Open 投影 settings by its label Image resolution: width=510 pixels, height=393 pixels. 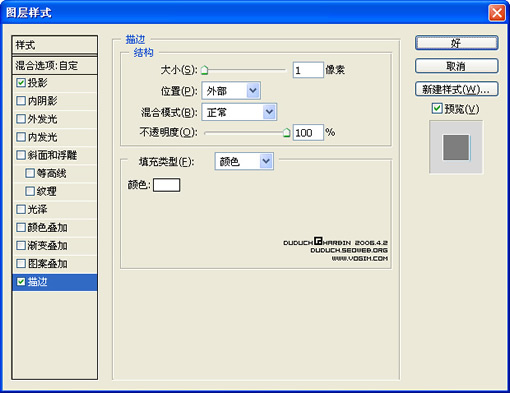point(37,82)
